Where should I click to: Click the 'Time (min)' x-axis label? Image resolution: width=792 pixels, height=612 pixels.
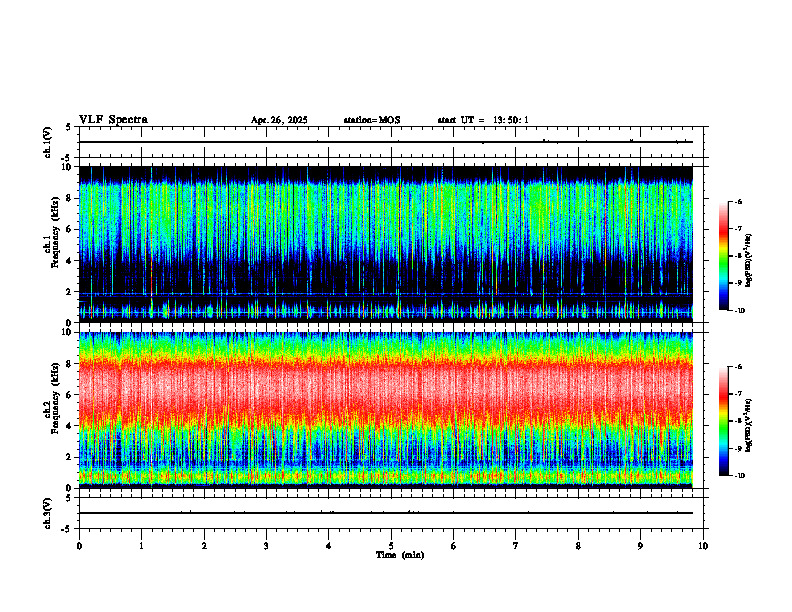(x=400, y=555)
